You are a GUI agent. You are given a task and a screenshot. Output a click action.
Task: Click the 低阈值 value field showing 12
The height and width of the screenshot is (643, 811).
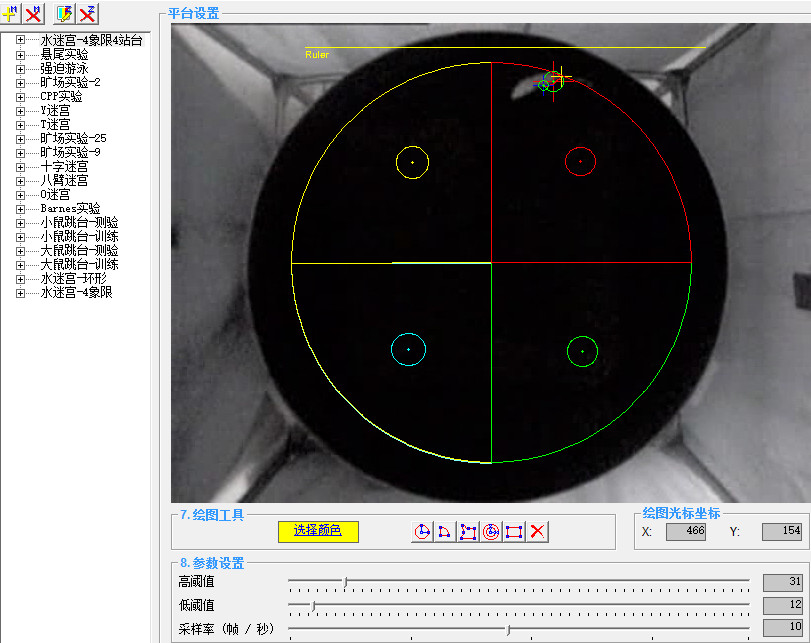pyautogui.click(x=783, y=605)
